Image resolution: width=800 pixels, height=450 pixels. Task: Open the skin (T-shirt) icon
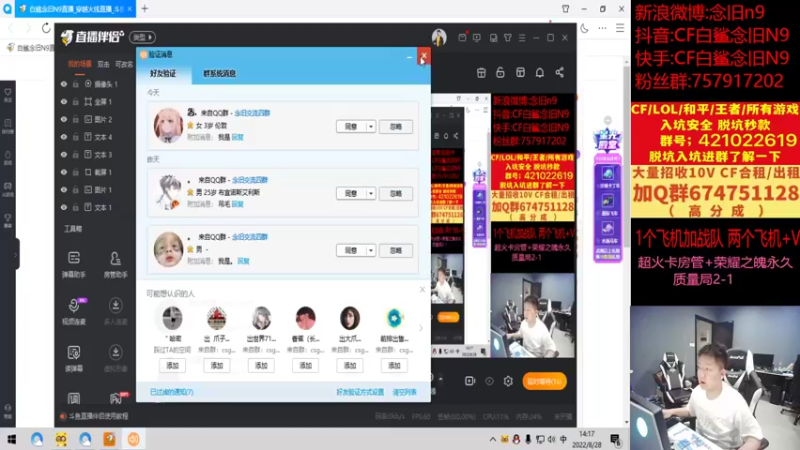point(508,38)
